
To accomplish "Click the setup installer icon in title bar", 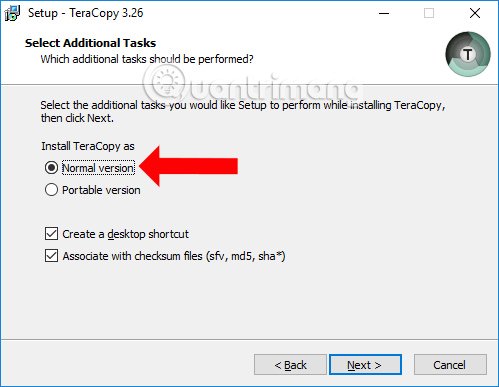I will (x=12, y=13).
